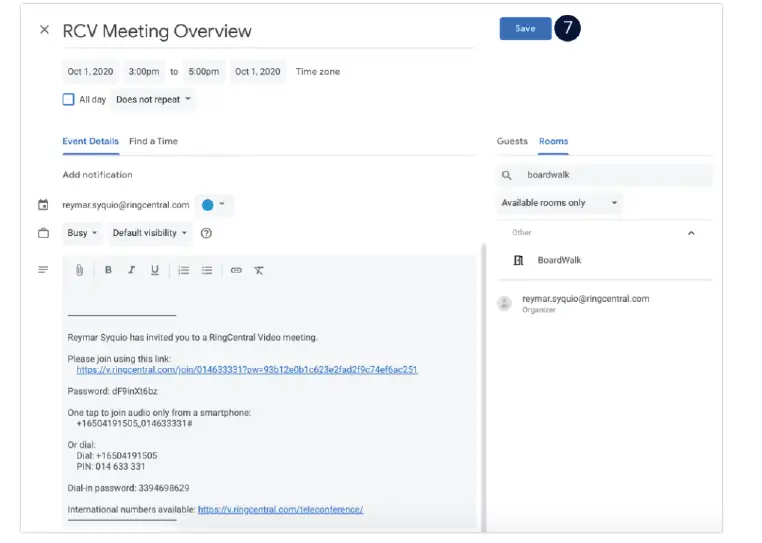Viewport: 762px width, 543px height.
Task: Open the visibility help question mark icon
Action: (x=206, y=233)
